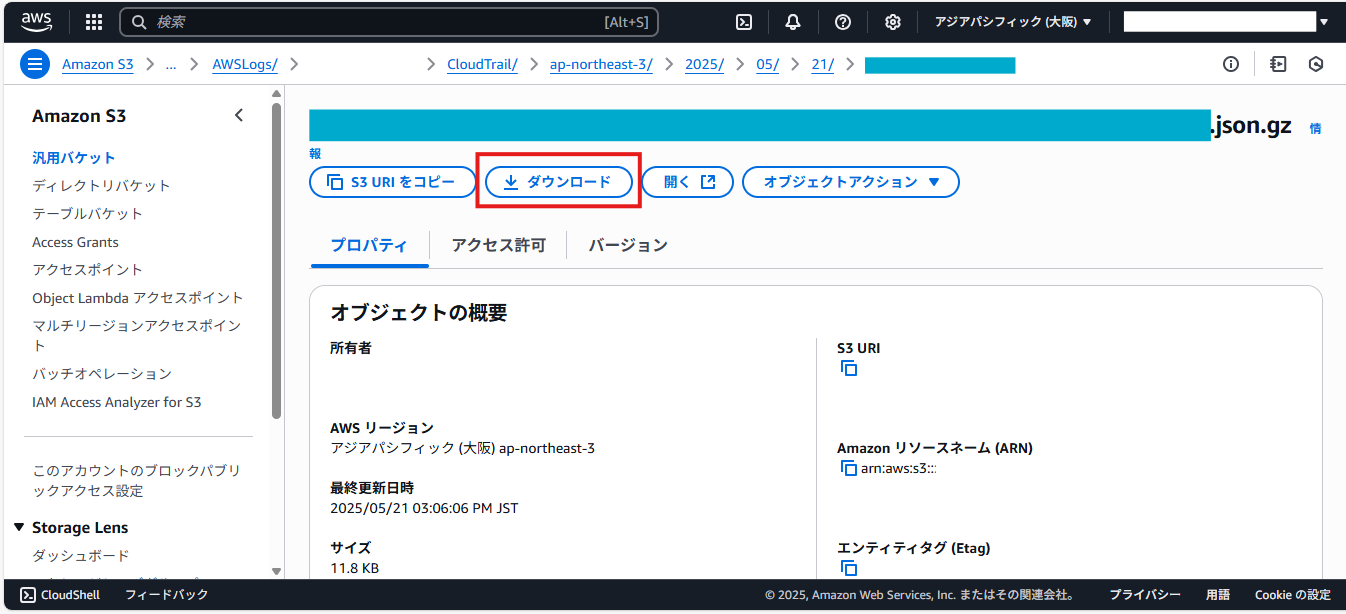Screen dimensions: 1346x614
Task: Click the 開く button
Action: (688, 182)
